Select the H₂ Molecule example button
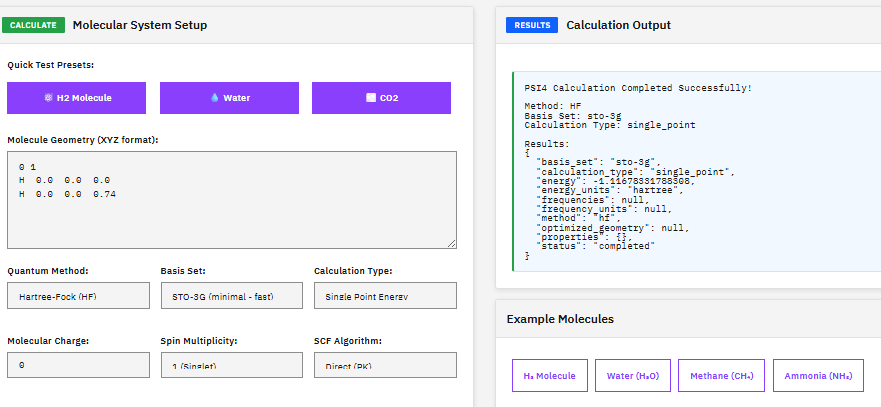This screenshot has height=407, width=881. (x=549, y=376)
